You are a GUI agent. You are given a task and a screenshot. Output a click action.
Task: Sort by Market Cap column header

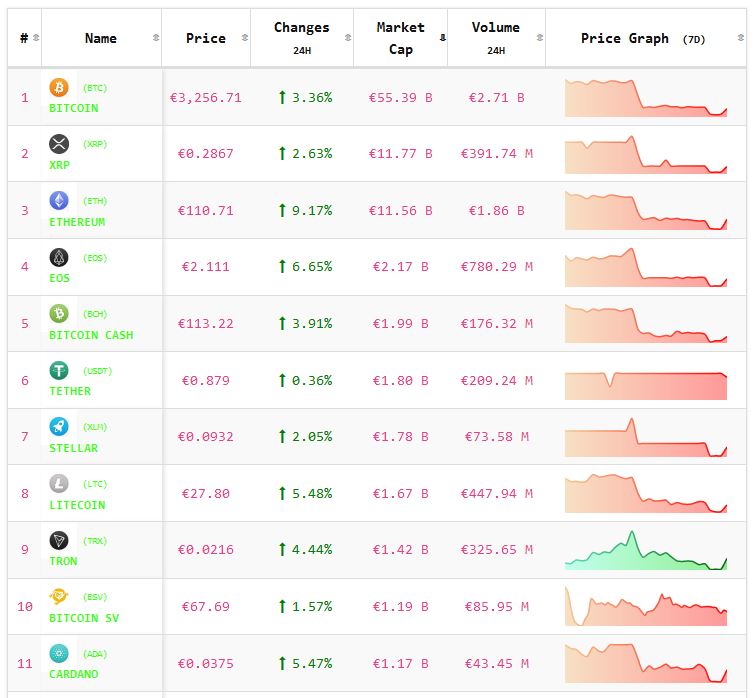[400, 38]
